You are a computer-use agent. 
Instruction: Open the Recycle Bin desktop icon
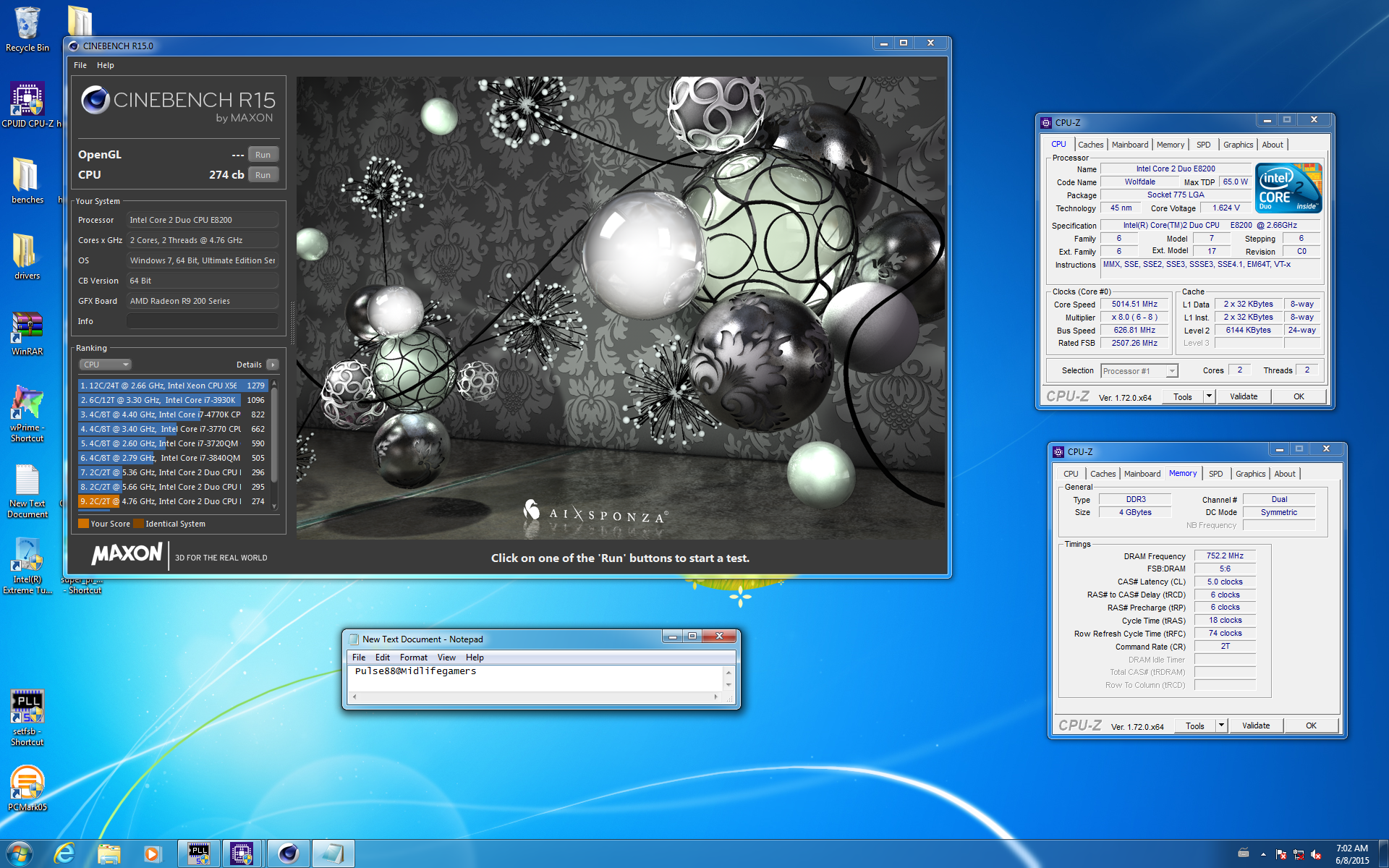click(x=27, y=29)
